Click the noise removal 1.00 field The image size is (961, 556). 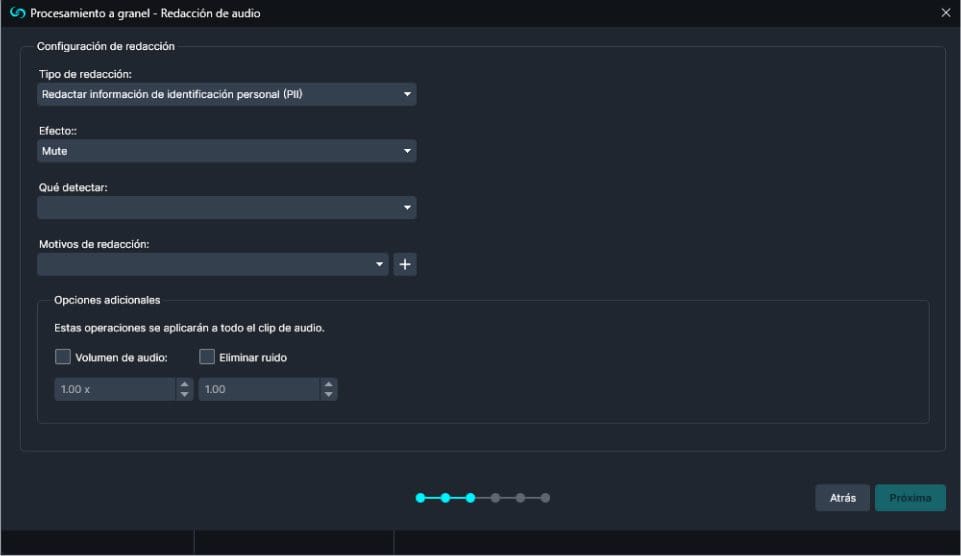point(259,389)
